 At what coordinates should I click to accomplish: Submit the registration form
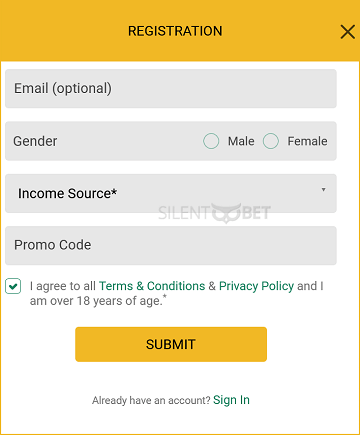click(x=171, y=344)
